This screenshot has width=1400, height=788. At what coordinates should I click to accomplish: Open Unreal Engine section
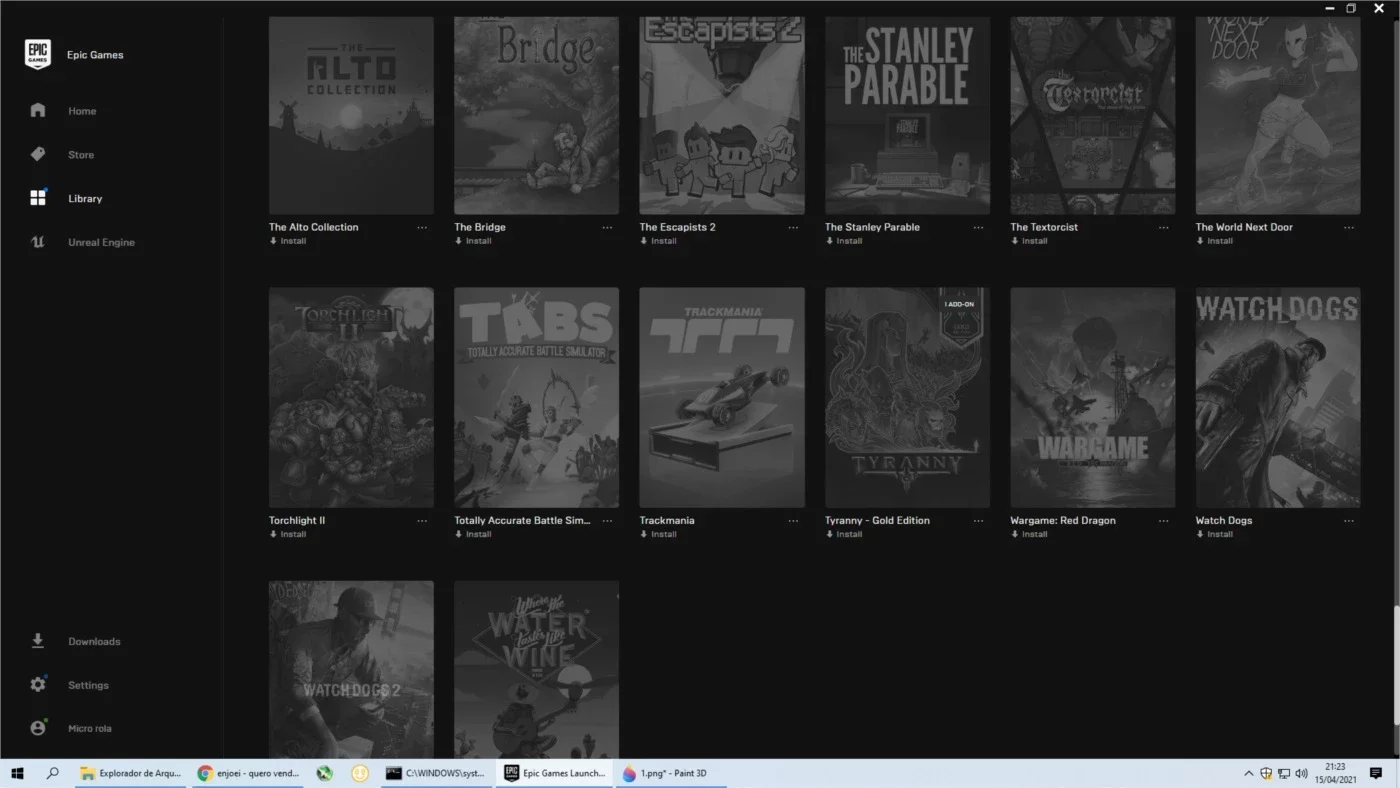(101, 242)
